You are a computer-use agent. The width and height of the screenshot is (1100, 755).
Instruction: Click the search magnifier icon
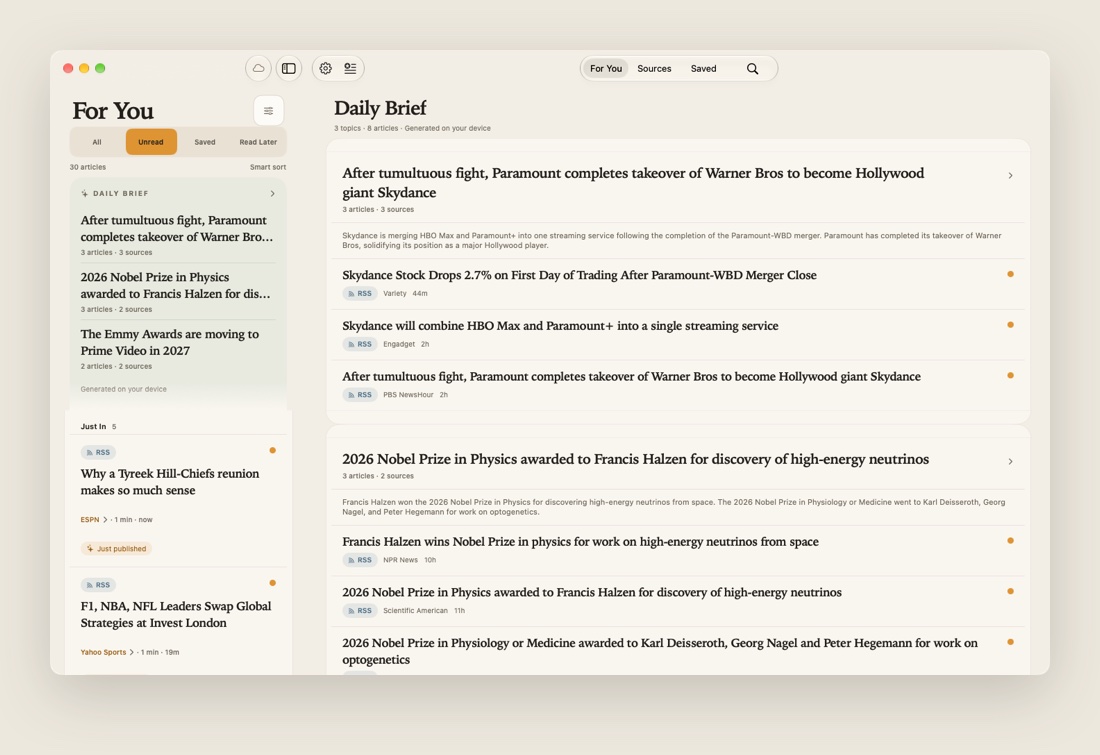pyautogui.click(x=752, y=68)
